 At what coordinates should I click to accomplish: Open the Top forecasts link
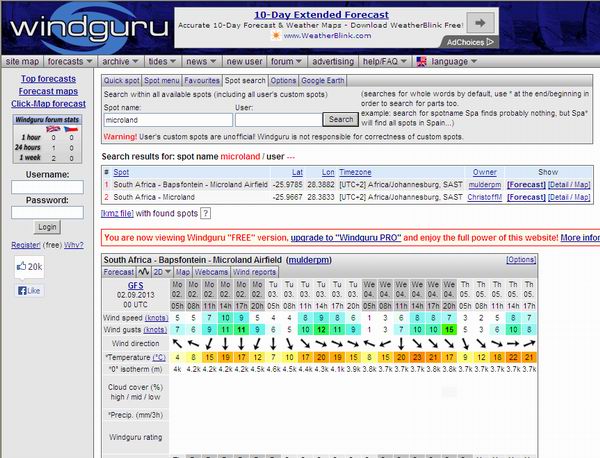48,78
